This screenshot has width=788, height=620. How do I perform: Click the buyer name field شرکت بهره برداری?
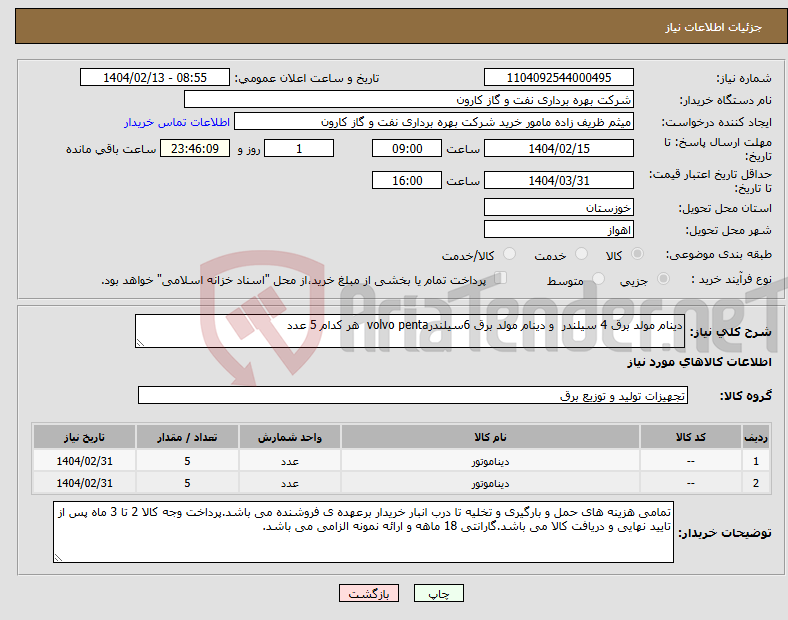pos(409,99)
